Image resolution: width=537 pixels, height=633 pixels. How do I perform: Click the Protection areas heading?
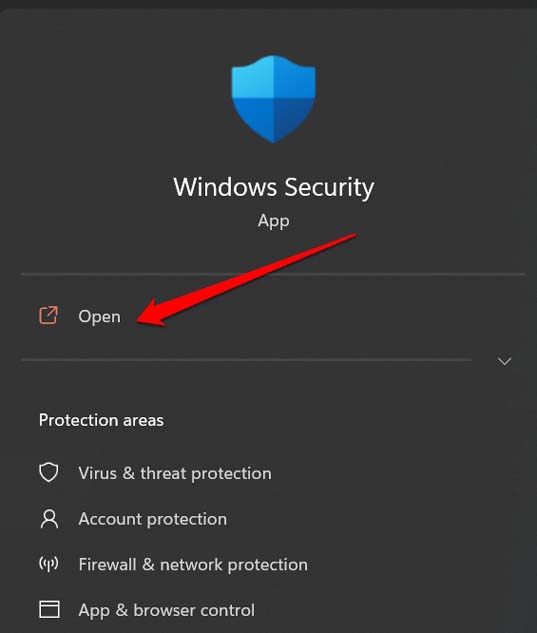(x=101, y=420)
